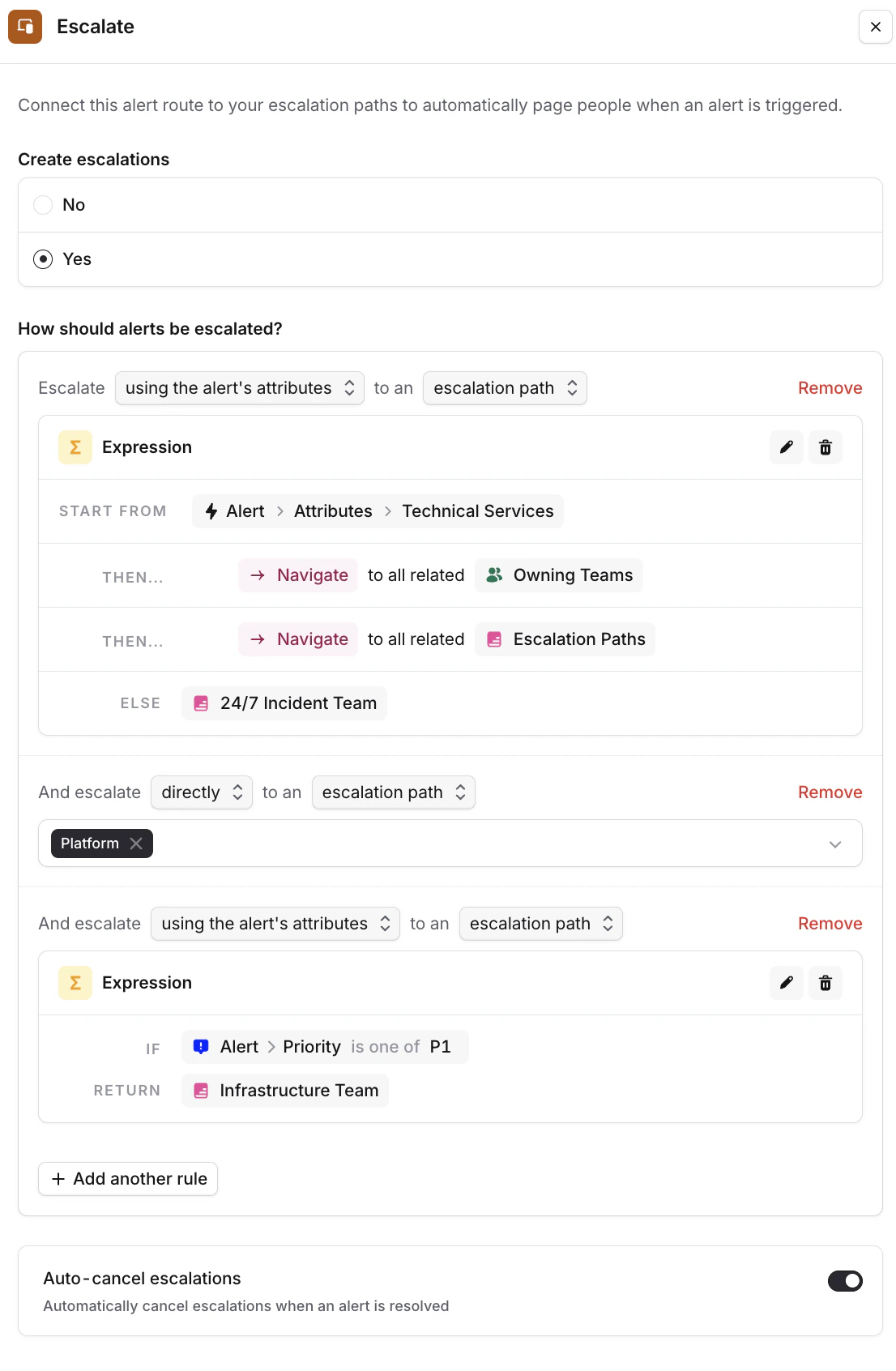This screenshot has height=1371, width=896.
Task: Expand the Platform escalation path selector chevron
Action: click(835, 844)
